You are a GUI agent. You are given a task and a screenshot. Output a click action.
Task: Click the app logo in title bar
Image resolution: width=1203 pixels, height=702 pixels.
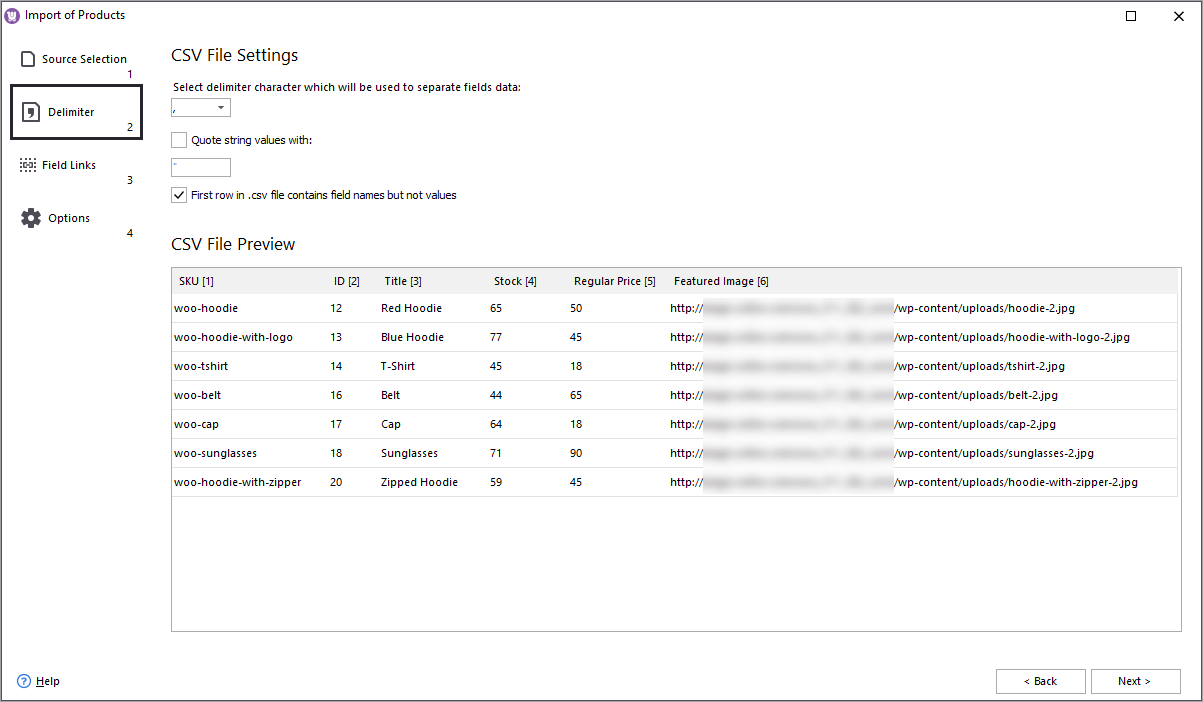(x=13, y=15)
